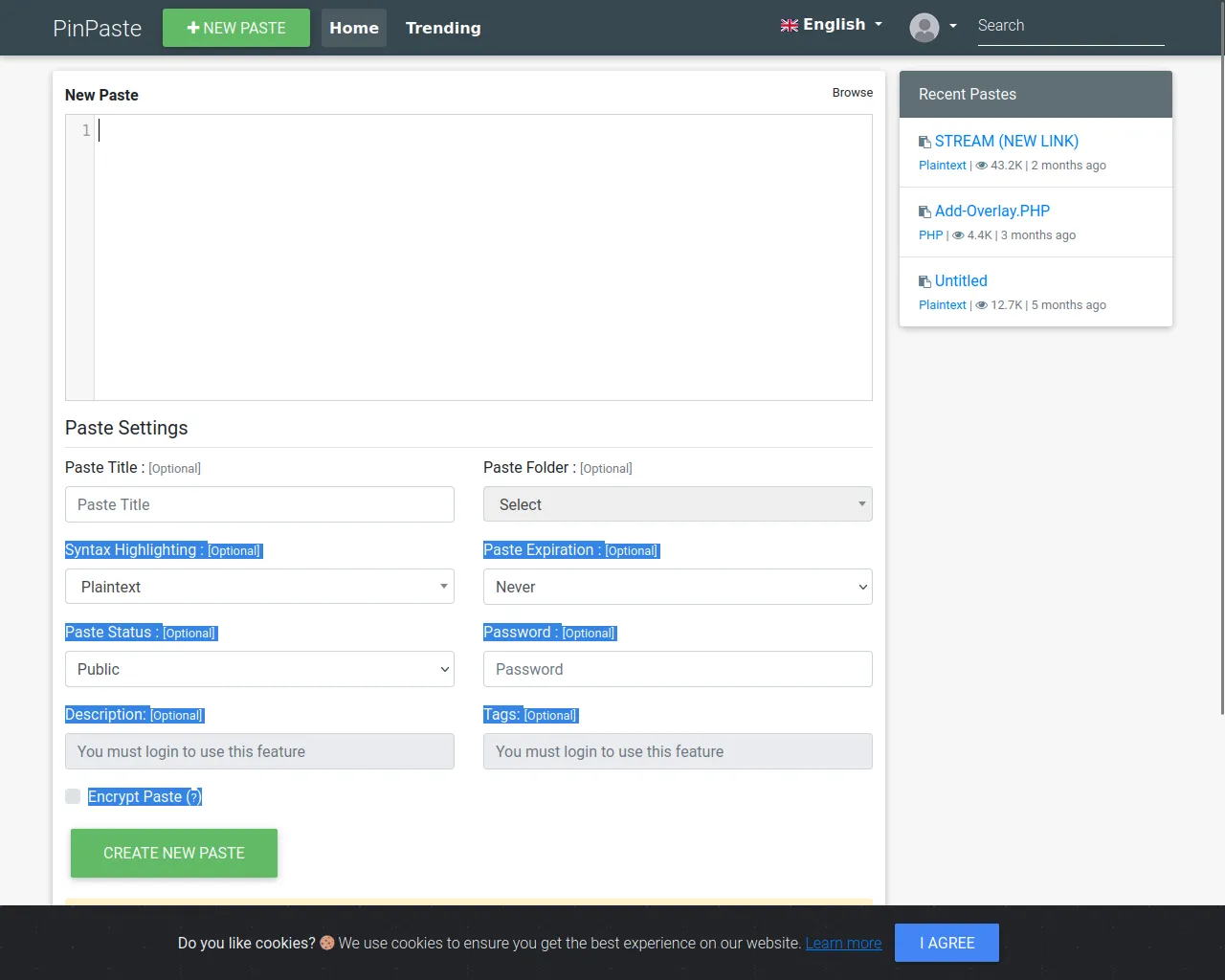This screenshot has height=980, width=1225.
Task: Select the Home nav item
Action: click(x=354, y=28)
